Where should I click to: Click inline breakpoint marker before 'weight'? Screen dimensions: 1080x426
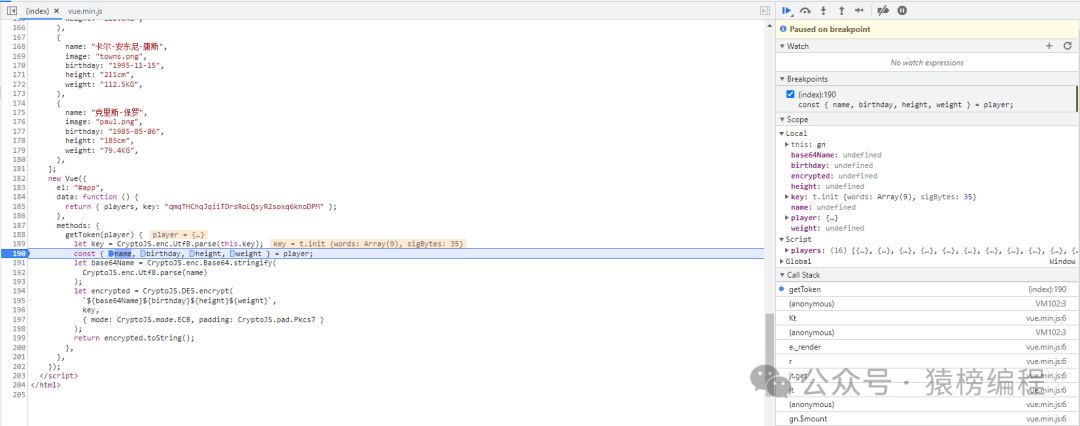pyautogui.click(x=233, y=254)
